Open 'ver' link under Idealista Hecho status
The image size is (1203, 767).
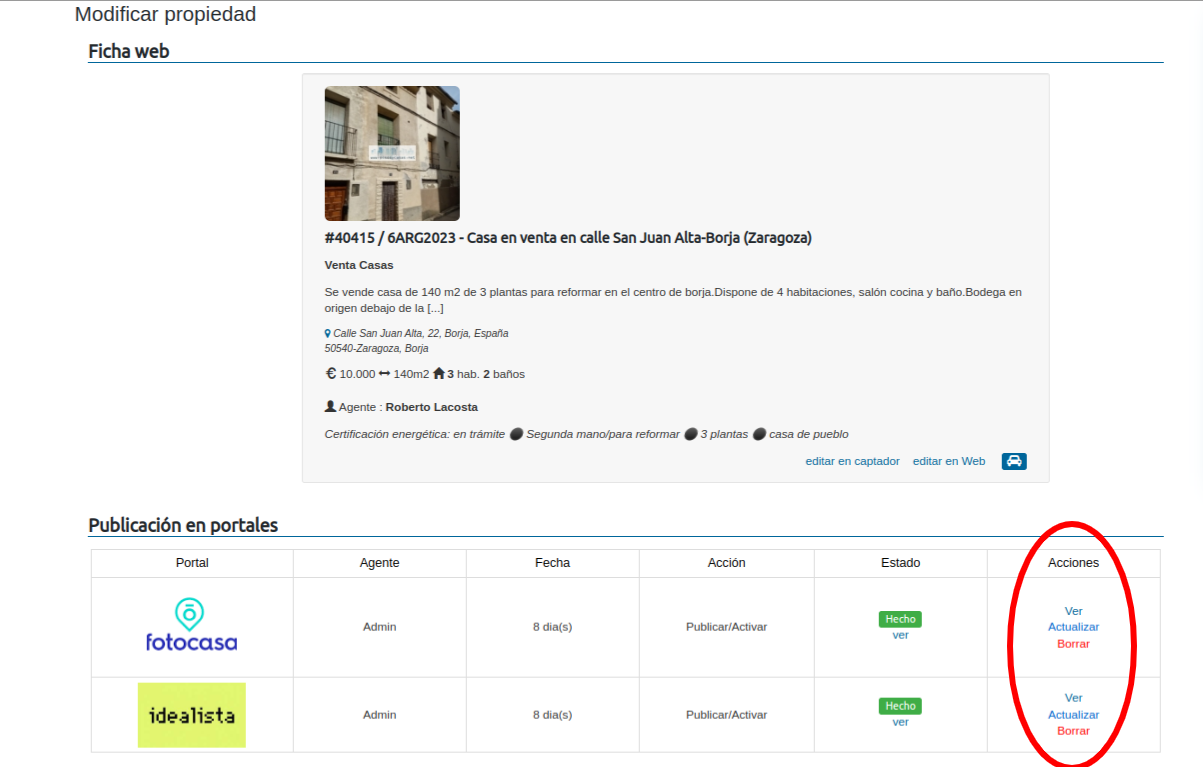[900, 722]
